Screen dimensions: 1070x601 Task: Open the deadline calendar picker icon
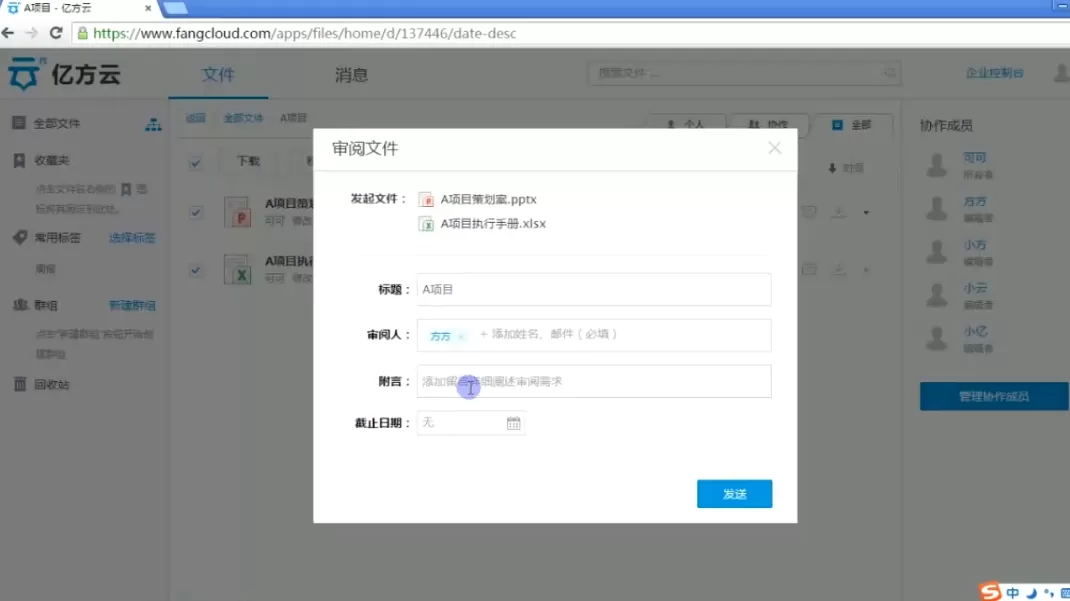[513, 424]
